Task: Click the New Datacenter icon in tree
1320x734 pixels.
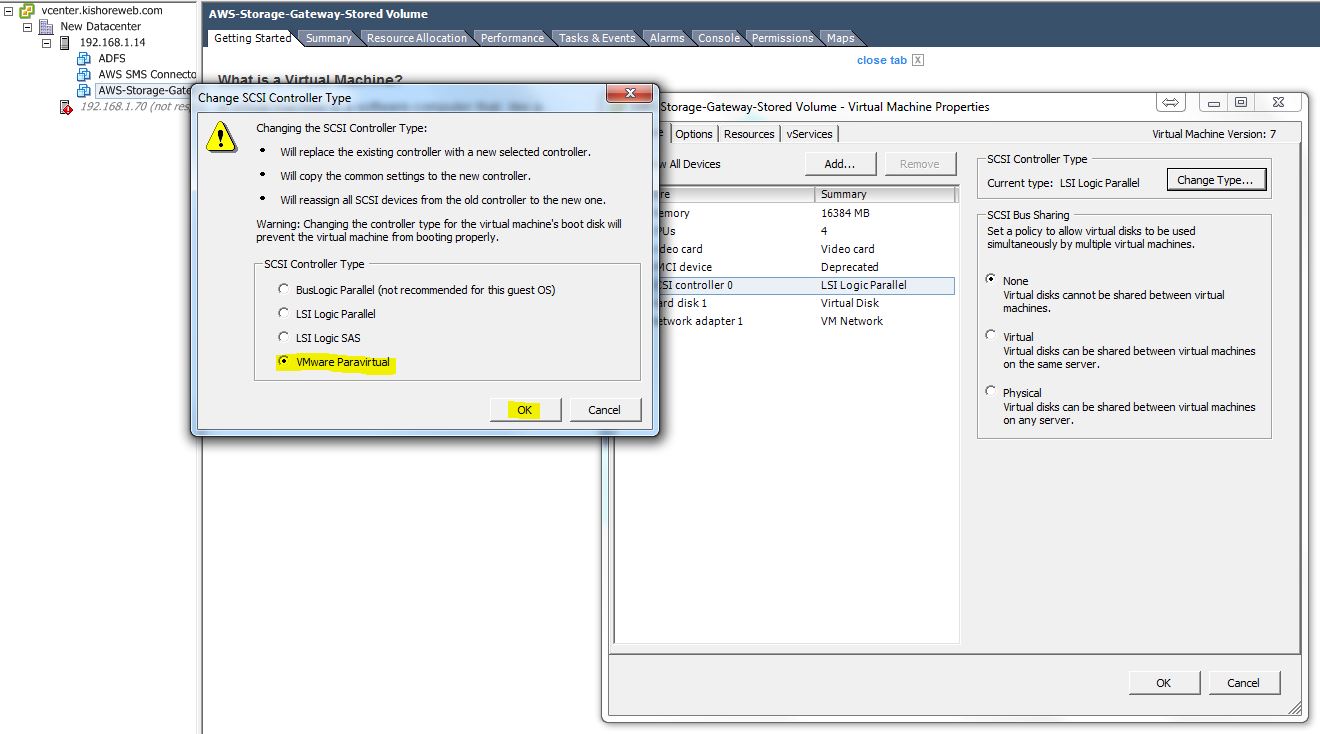Action: (46, 27)
